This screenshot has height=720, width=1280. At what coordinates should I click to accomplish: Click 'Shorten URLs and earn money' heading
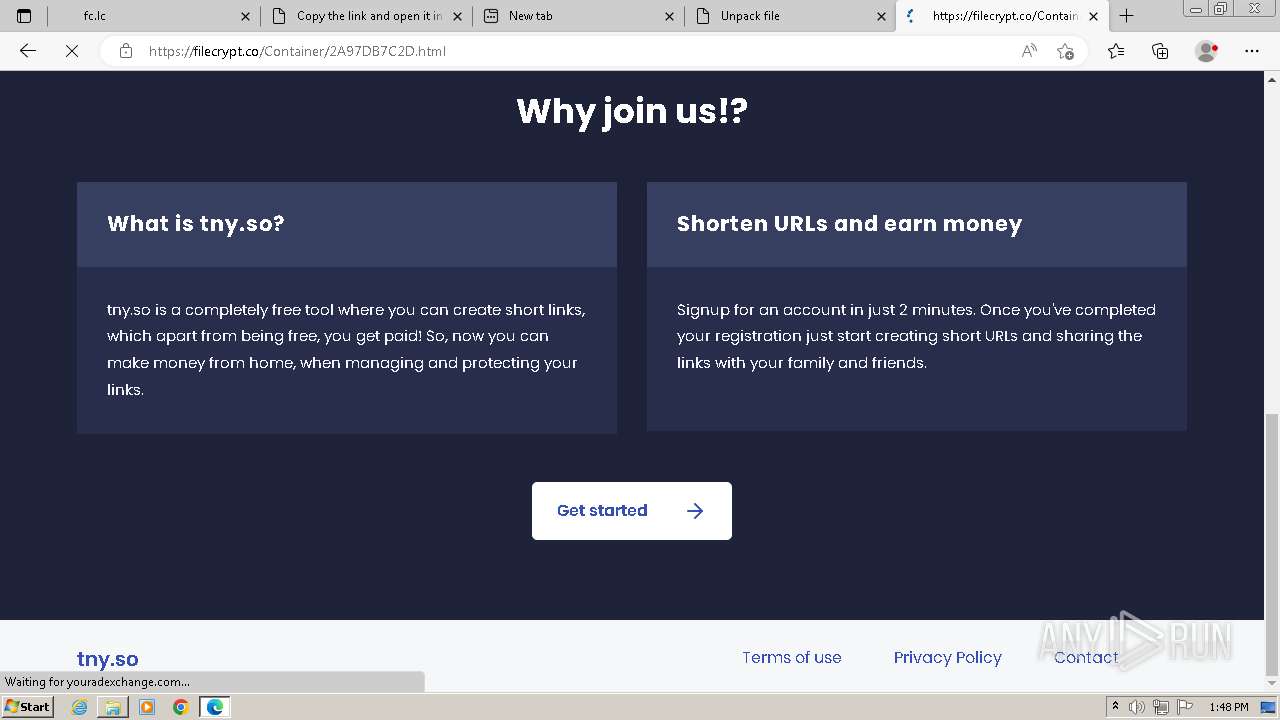(x=849, y=223)
